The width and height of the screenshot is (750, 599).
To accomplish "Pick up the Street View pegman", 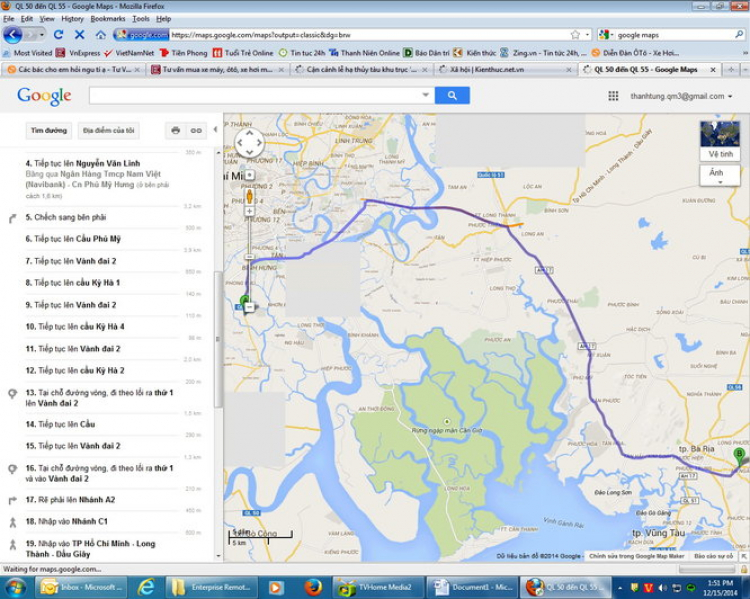I will (249, 196).
